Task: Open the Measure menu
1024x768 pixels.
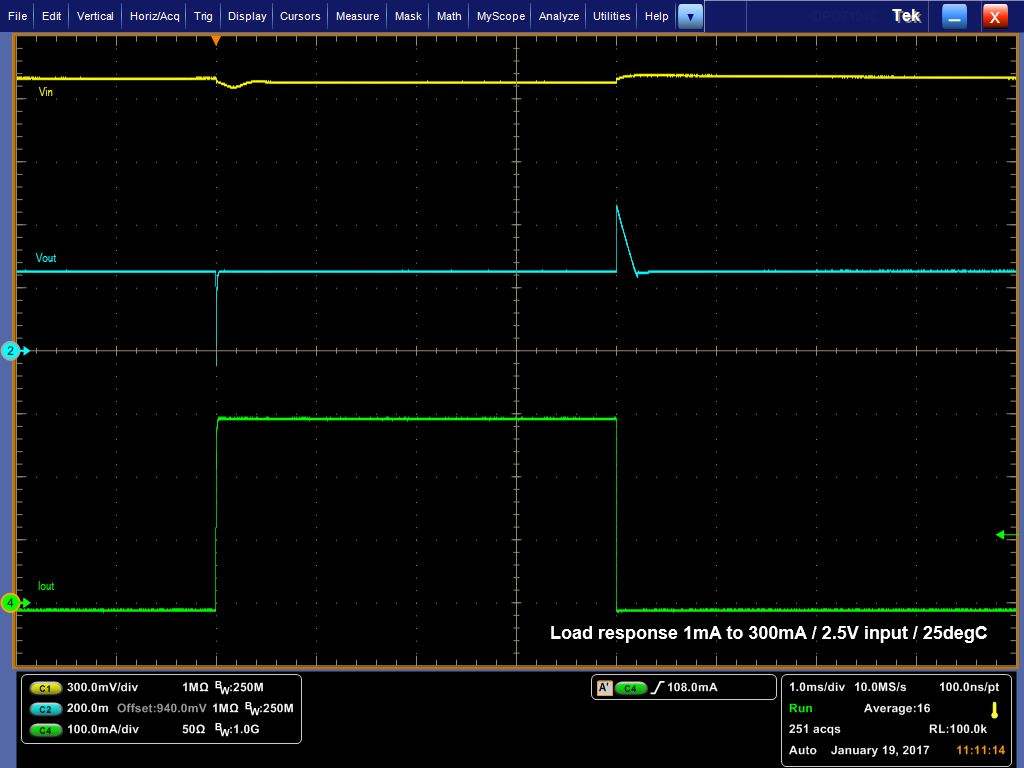Action: pyautogui.click(x=357, y=16)
